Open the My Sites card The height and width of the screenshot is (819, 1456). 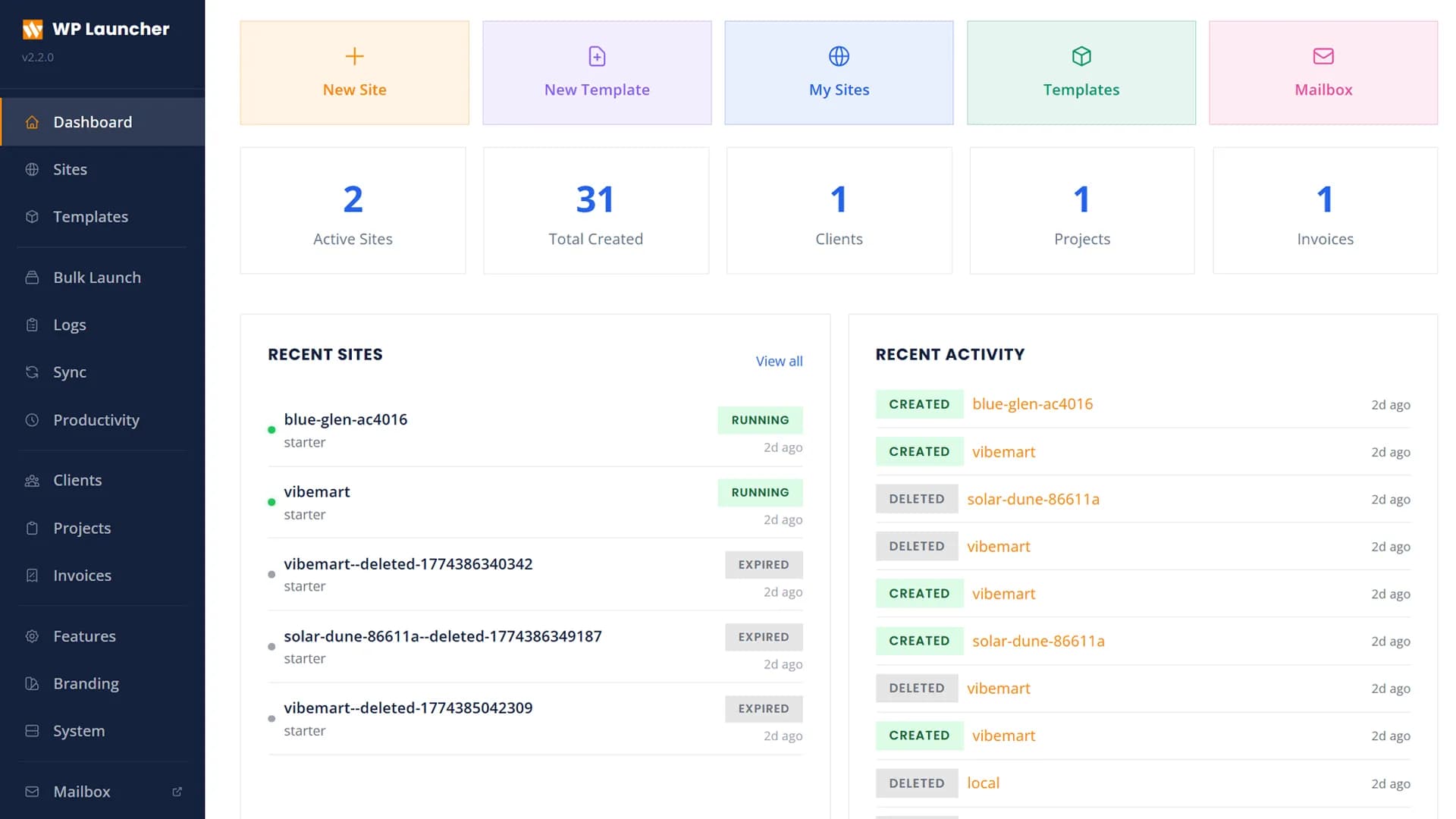(x=839, y=73)
